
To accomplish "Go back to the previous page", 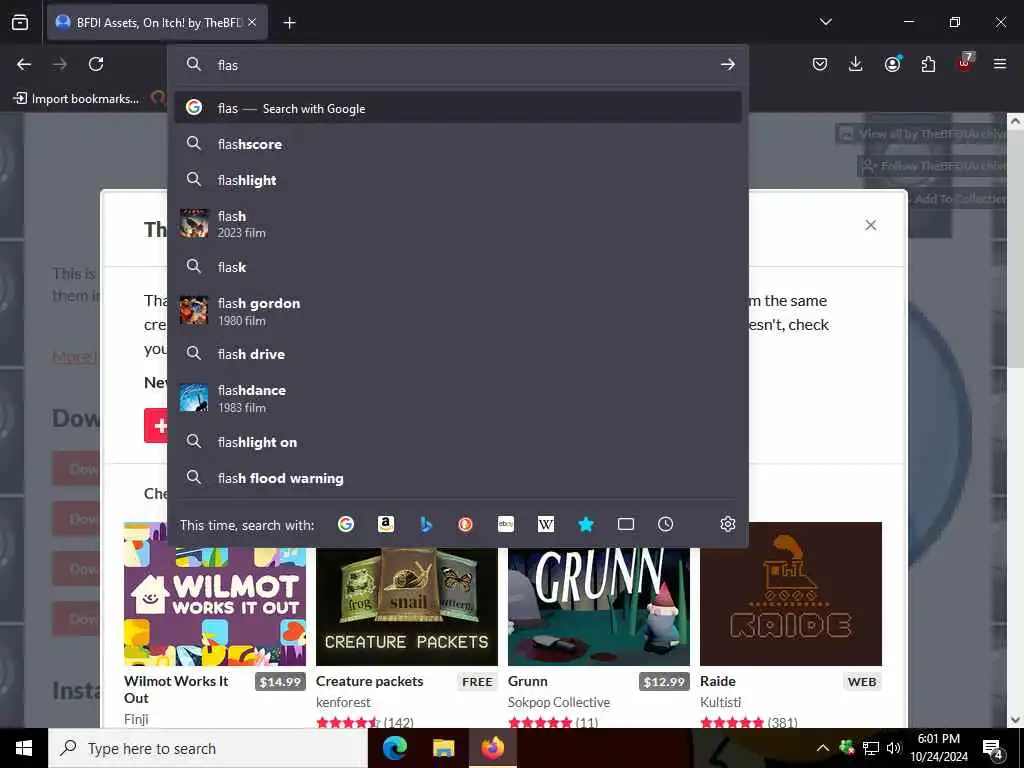I will tap(24, 64).
